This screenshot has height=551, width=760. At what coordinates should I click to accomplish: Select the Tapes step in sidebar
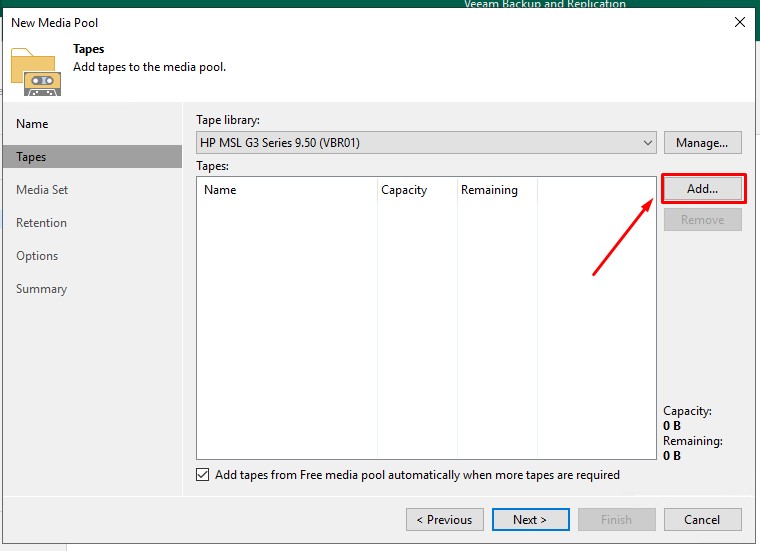31,157
